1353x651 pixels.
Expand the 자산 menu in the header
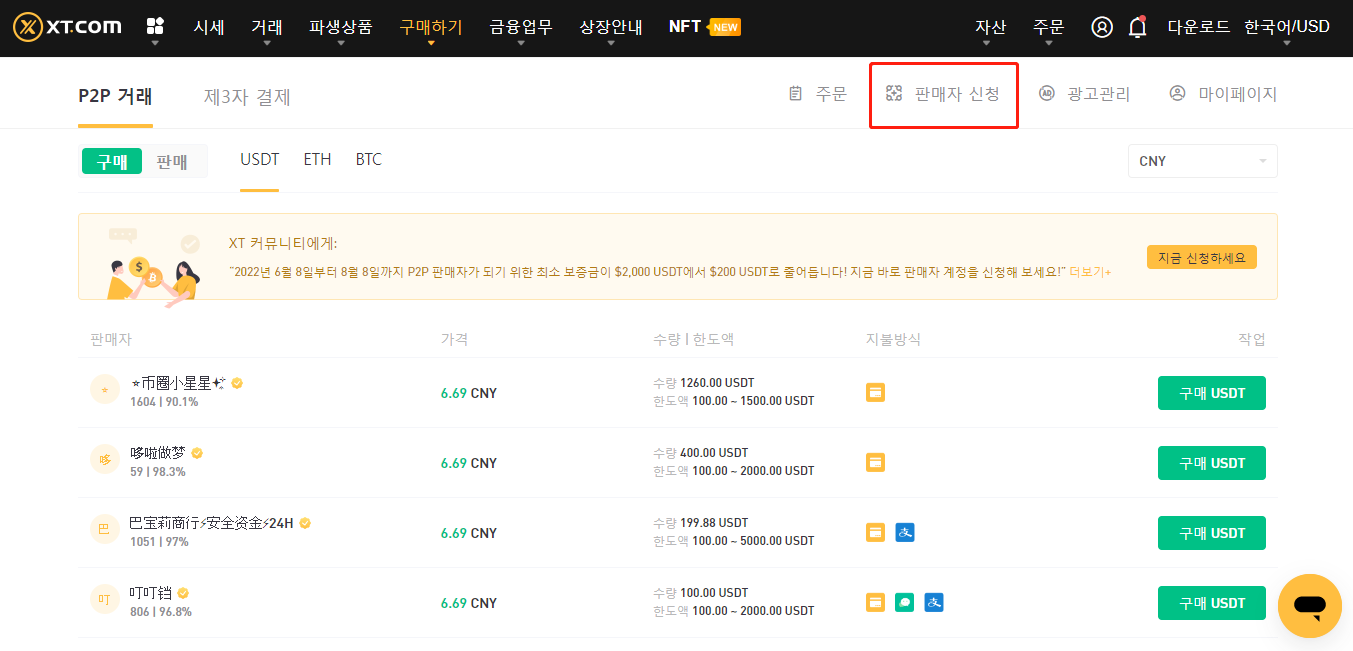pyautogui.click(x=990, y=27)
